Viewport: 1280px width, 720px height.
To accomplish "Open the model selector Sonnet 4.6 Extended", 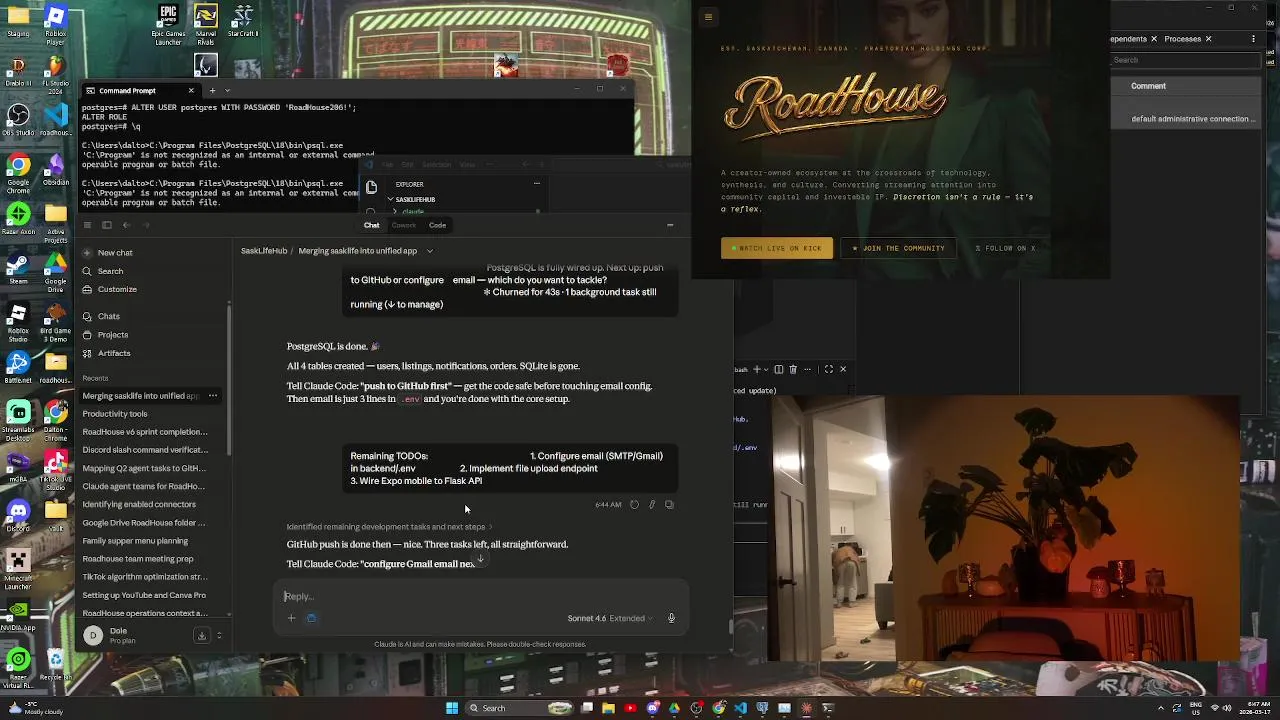I will click(609, 618).
